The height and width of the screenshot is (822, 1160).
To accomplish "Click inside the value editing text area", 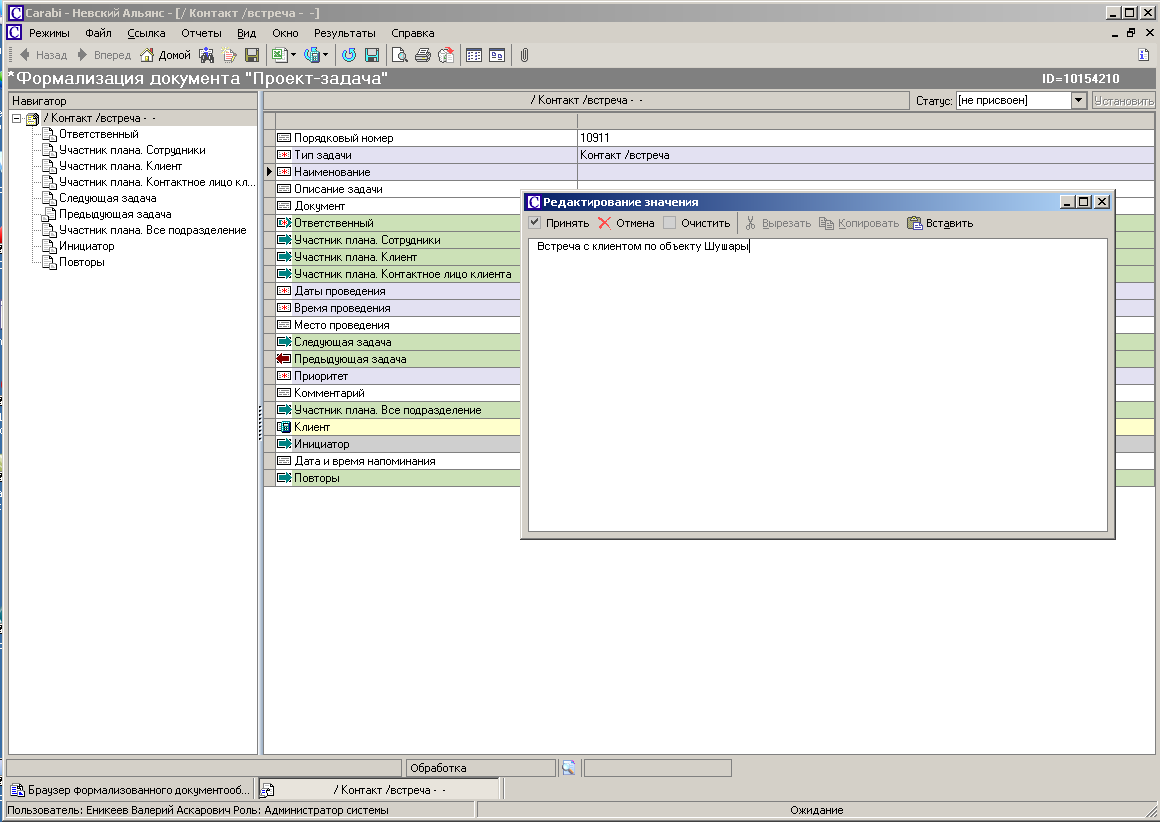I will coord(816,385).
